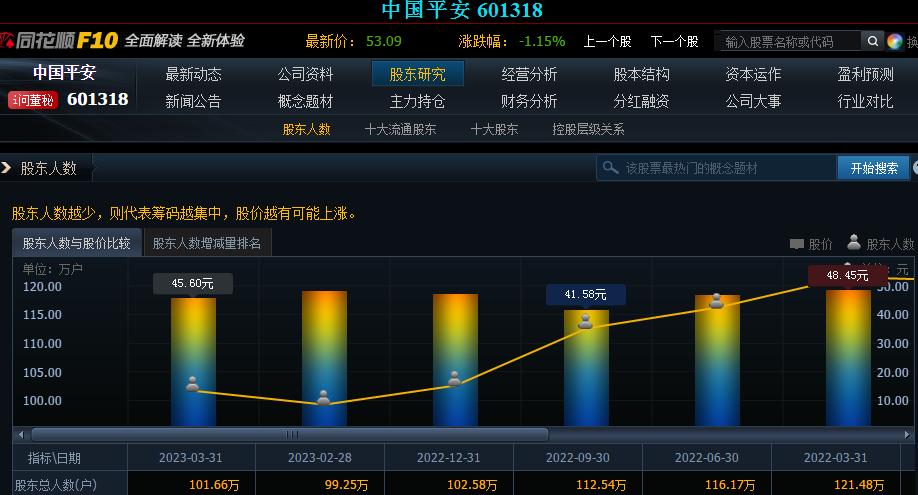Open the 财务分析 menu

click(529, 101)
